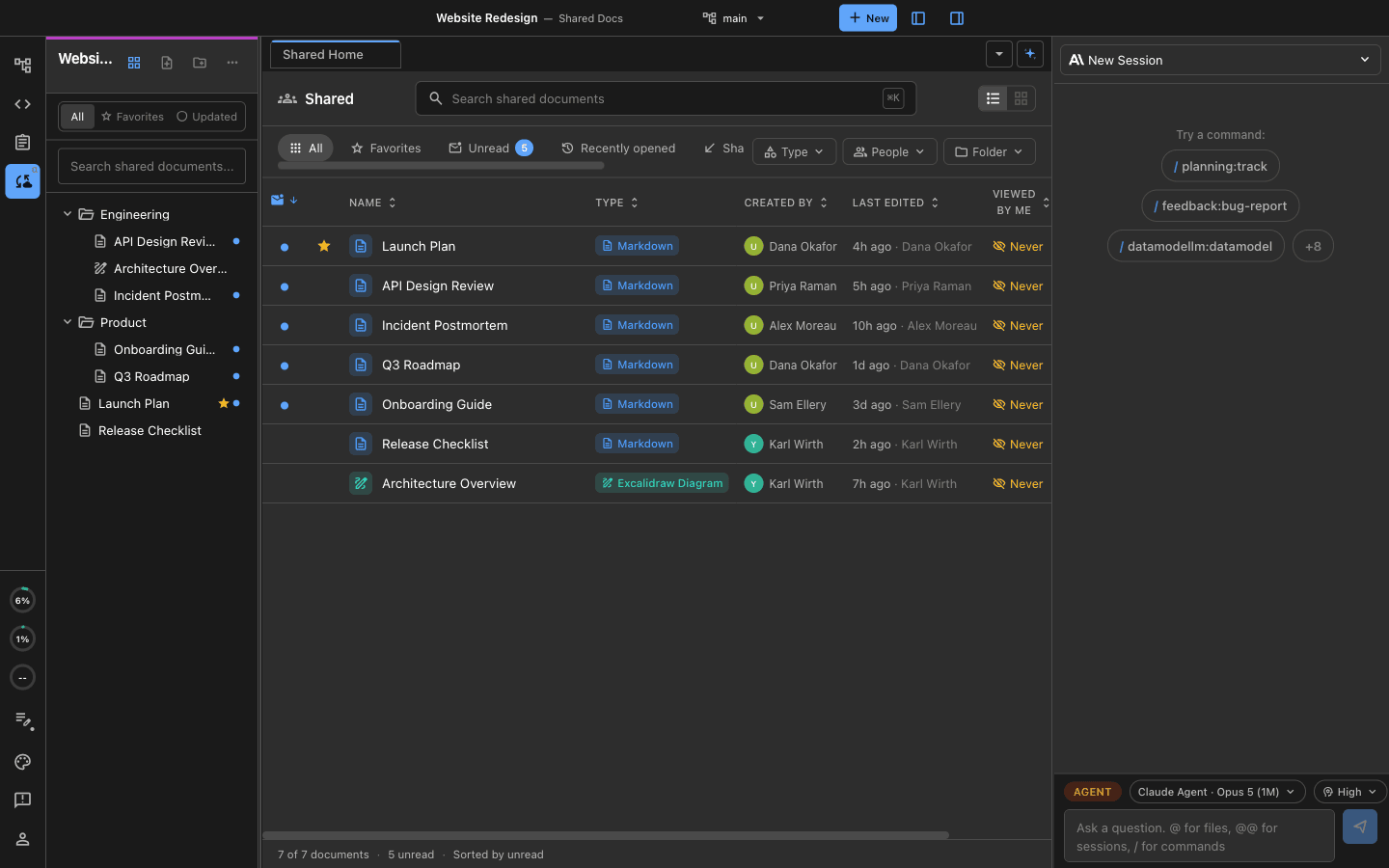Open the theme palette icon

coord(22,762)
